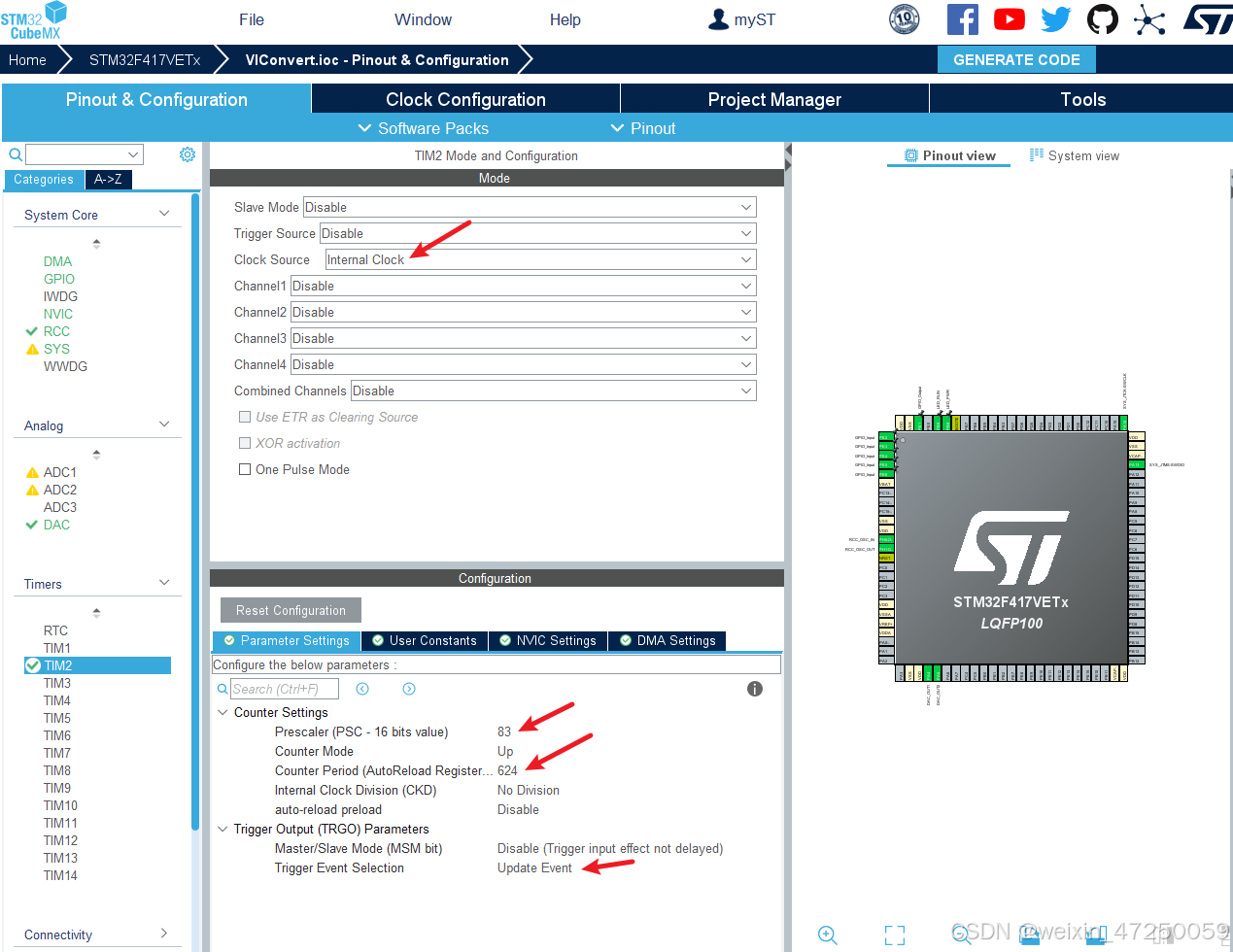Switch to Project Manager tab
The image size is (1233, 952).
[x=774, y=99]
